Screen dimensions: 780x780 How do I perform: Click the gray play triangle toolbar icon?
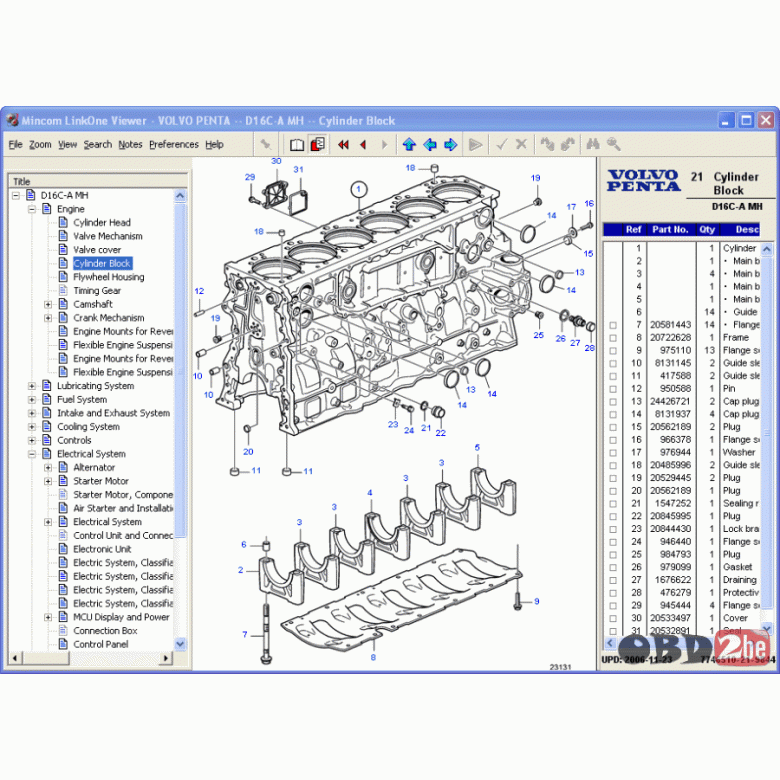(476, 145)
